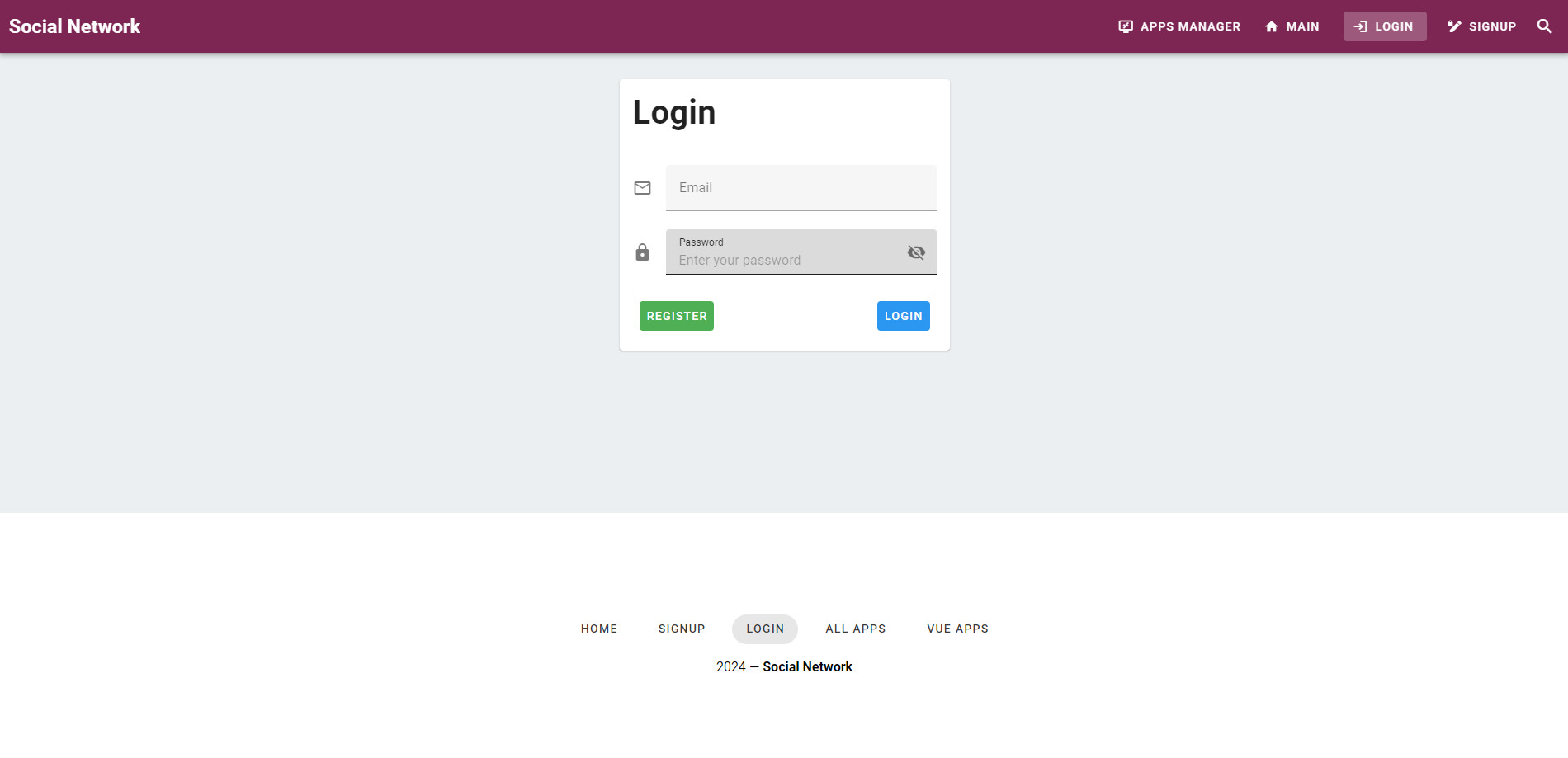
Task: Open search using the magnifier icon
Action: [1543, 26]
